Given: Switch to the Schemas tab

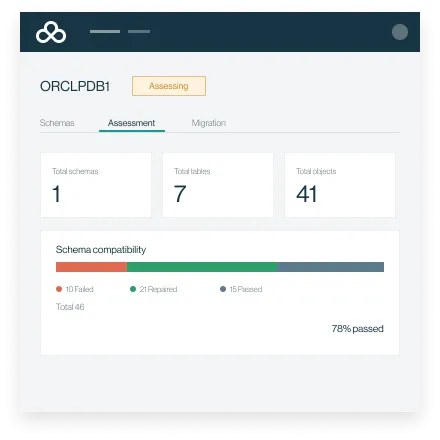Looking at the screenshot, I should 57,123.
